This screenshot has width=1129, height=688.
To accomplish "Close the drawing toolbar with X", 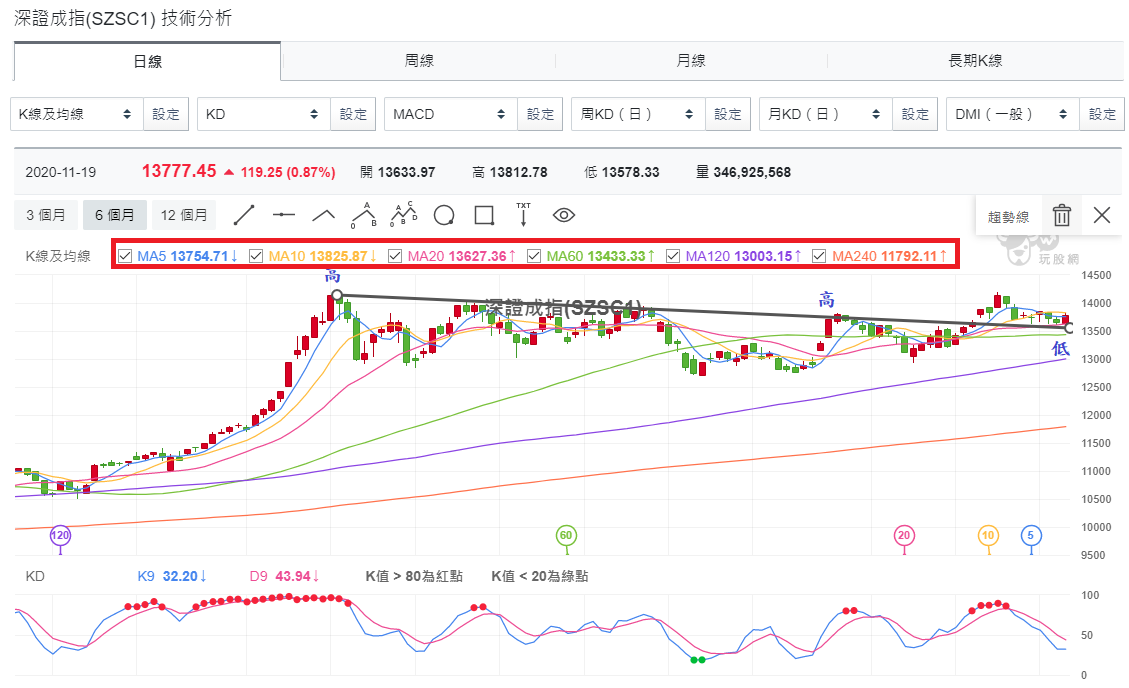I will tap(1101, 214).
